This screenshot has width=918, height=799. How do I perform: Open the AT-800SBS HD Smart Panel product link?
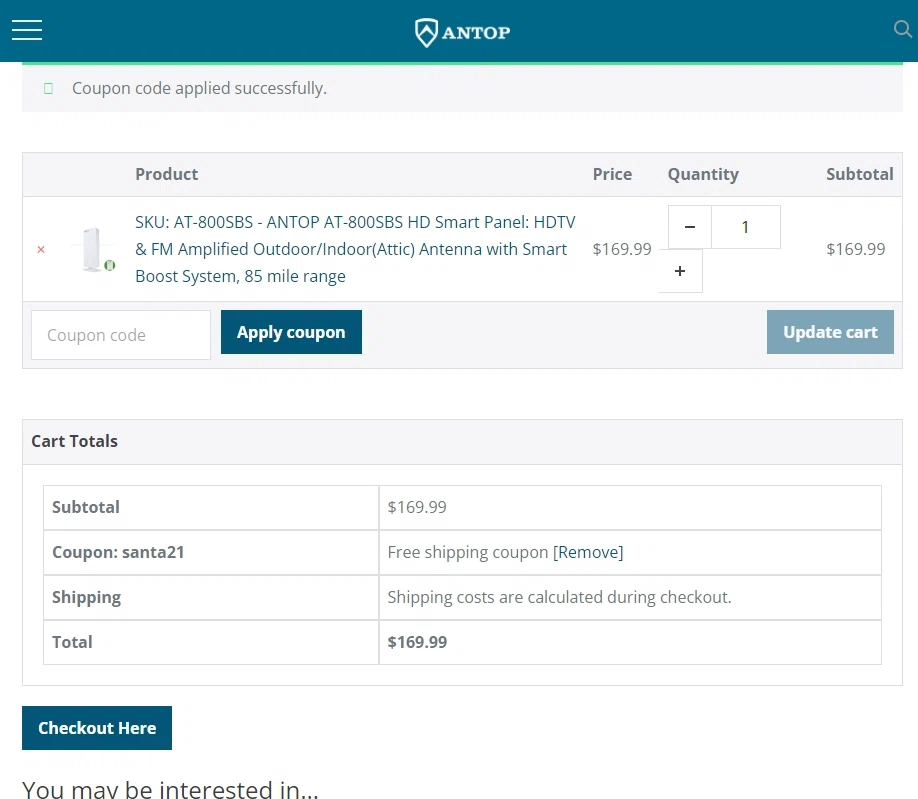355,249
